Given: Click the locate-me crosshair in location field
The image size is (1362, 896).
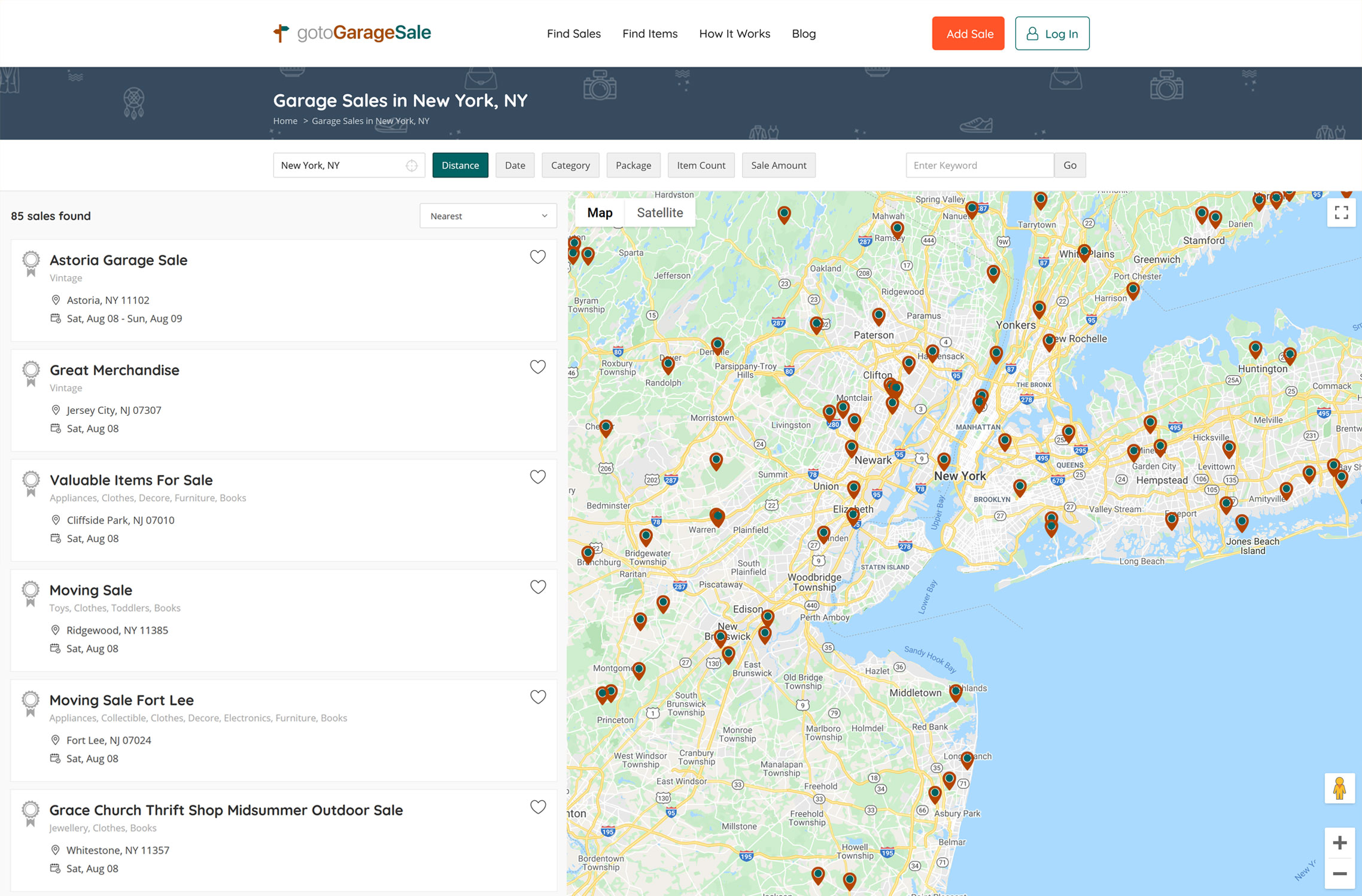Looking at the screenshot, I should [412, 166].
